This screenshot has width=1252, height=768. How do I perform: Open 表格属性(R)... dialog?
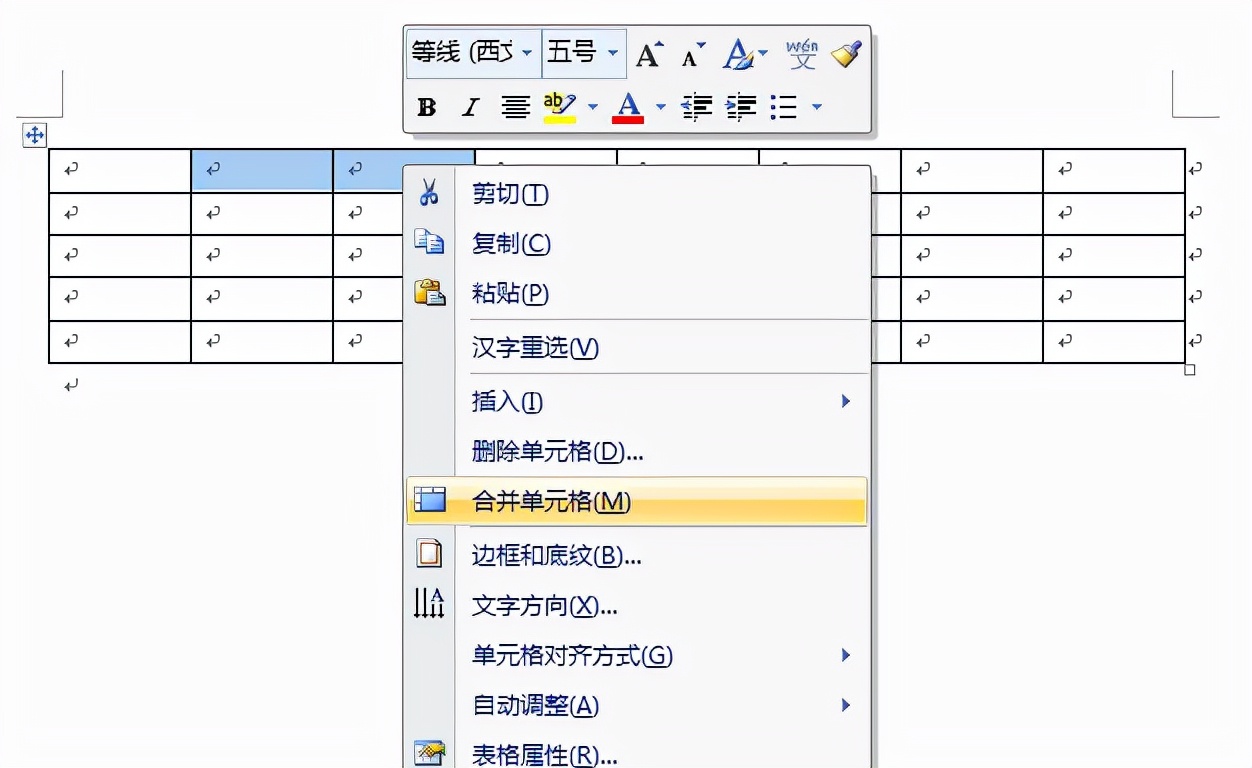pyautogui.click(x=636, y=753)
